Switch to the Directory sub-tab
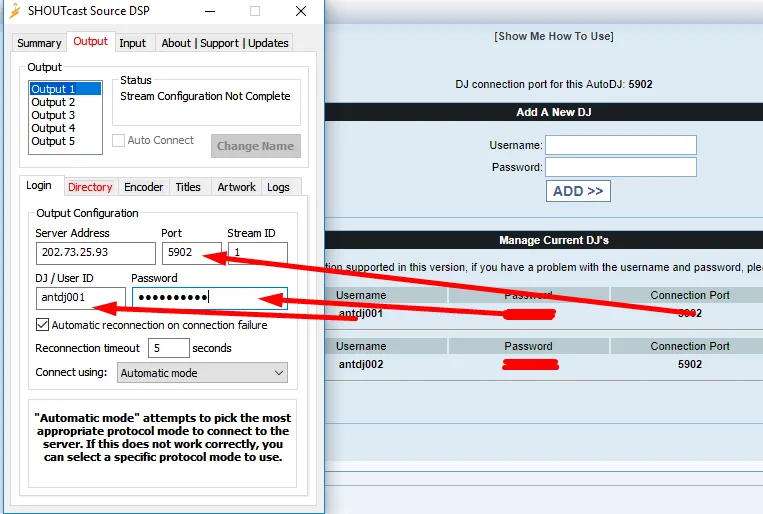 tap(90, 187)
